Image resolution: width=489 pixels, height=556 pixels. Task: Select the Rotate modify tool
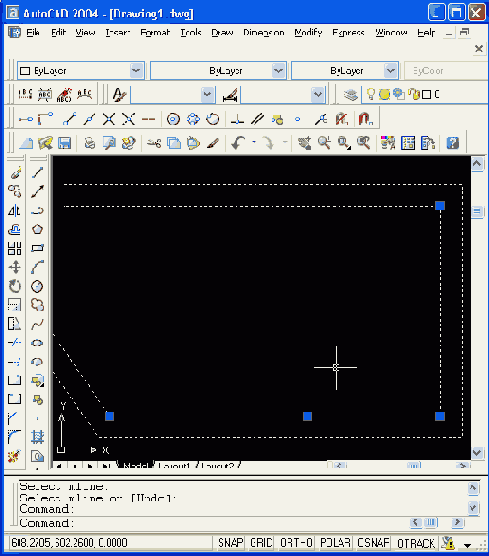click(15, 286)
